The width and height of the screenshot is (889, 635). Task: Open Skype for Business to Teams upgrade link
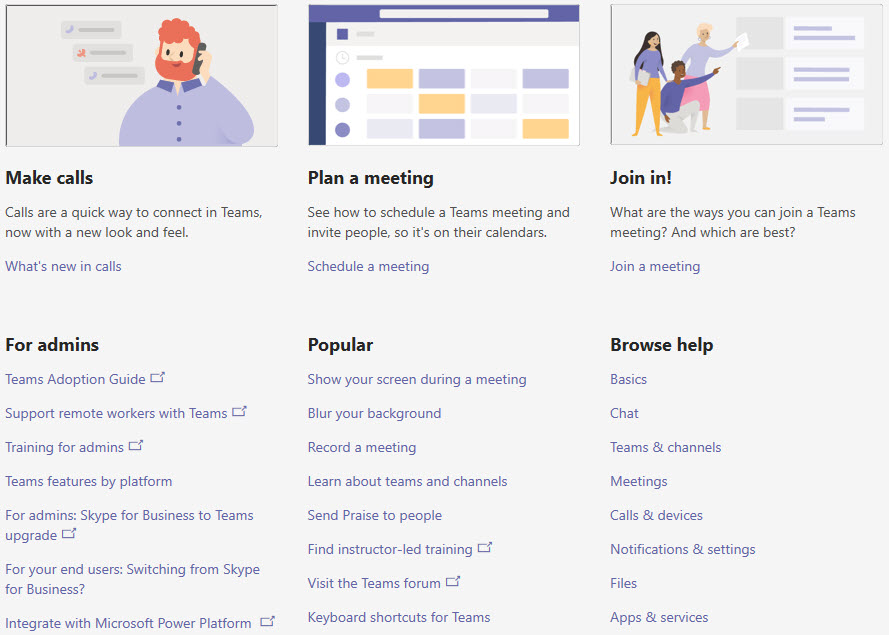point(129,525)
